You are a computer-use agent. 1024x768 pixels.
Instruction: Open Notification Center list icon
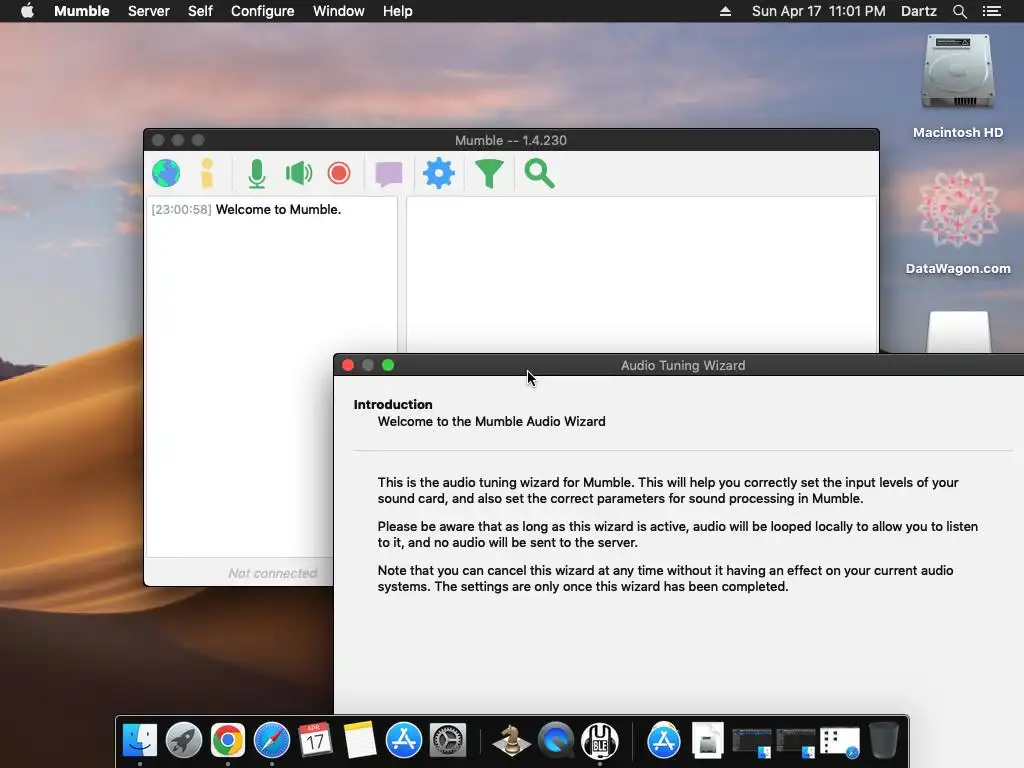pos(991,11)
